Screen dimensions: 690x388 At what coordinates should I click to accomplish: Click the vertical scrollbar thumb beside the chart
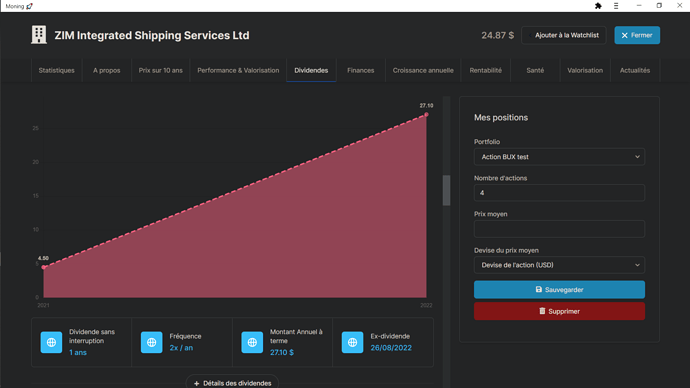coord(446,190)
